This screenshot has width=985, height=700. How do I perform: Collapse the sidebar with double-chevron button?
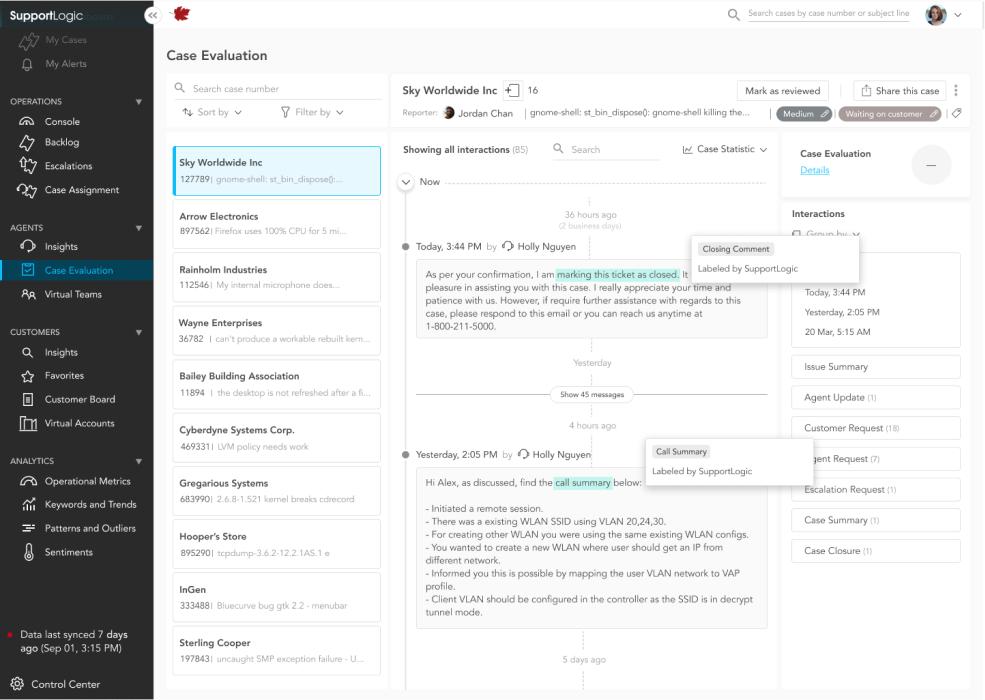click(153, 15)
